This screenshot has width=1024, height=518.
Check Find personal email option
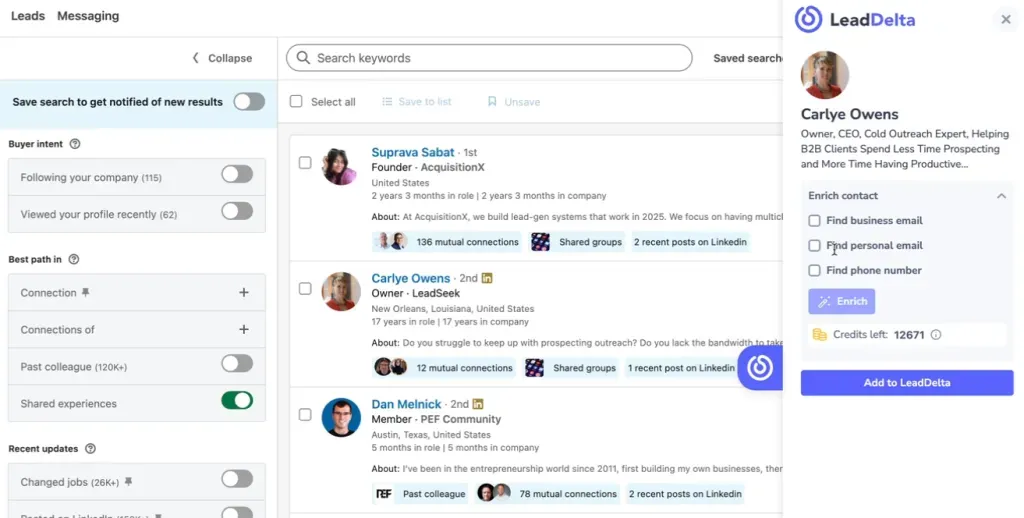tap(814, 246)
